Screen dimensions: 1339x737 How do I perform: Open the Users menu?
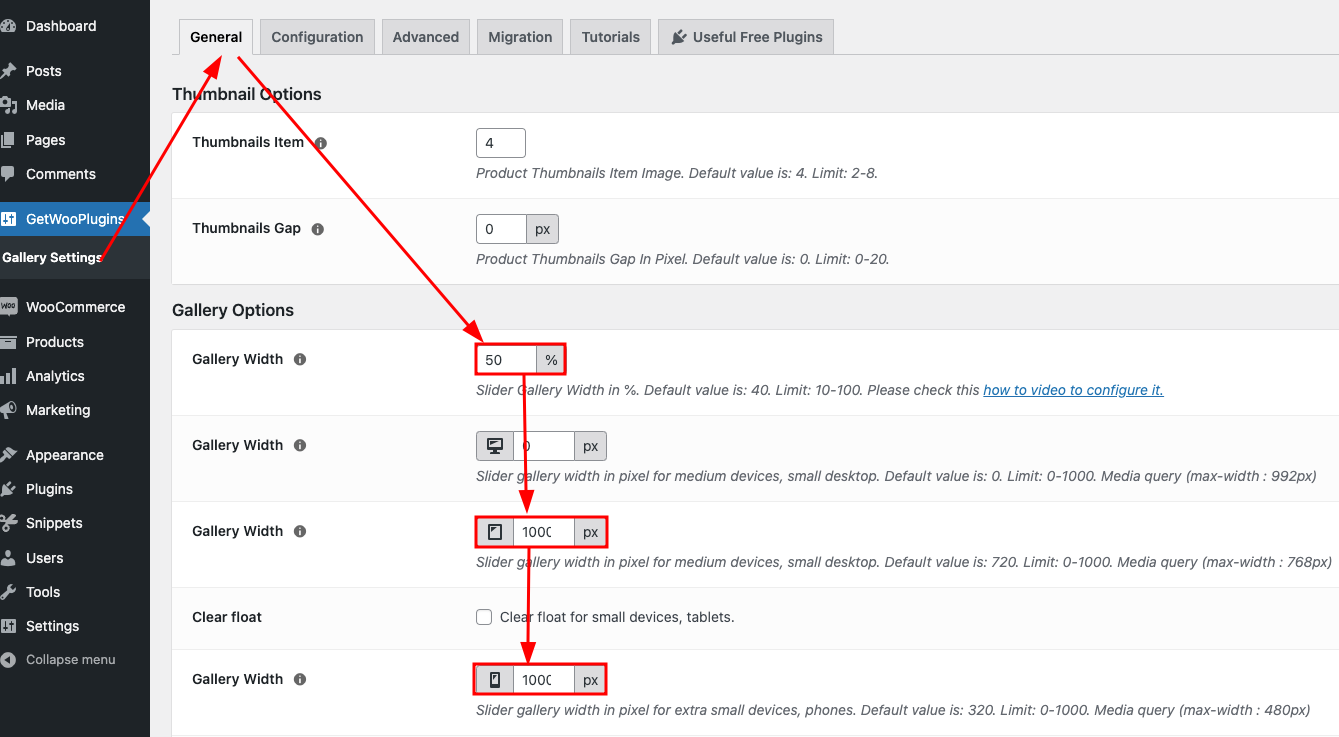(75, 558)
